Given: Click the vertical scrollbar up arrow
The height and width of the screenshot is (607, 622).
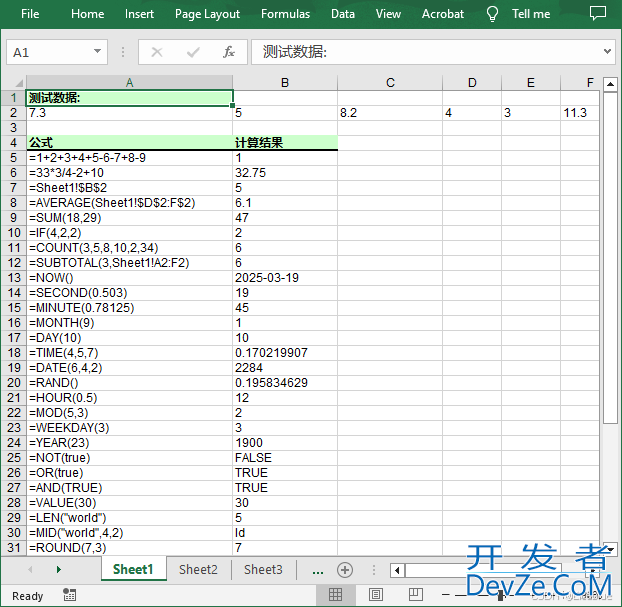Looking at the screenshot, I should (610, 84).
